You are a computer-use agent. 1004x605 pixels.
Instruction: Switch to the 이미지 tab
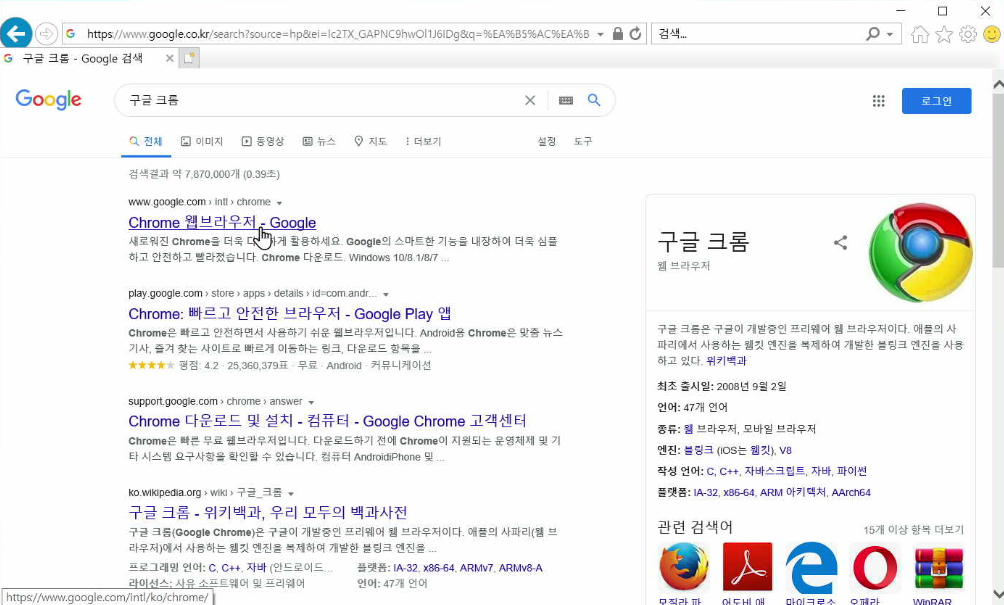point(202,141)
